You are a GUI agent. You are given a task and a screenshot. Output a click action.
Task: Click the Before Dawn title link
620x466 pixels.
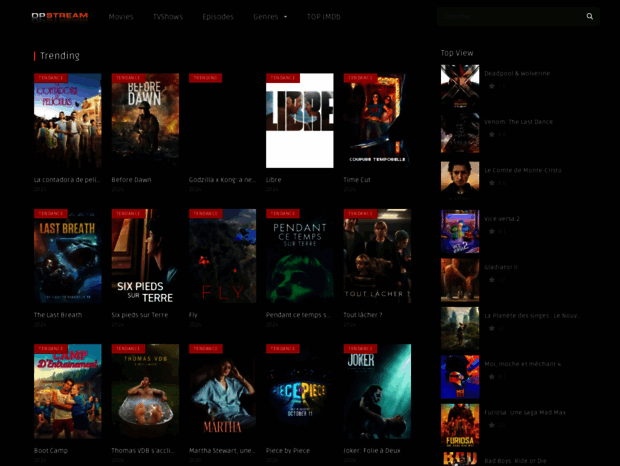[131, 180]
